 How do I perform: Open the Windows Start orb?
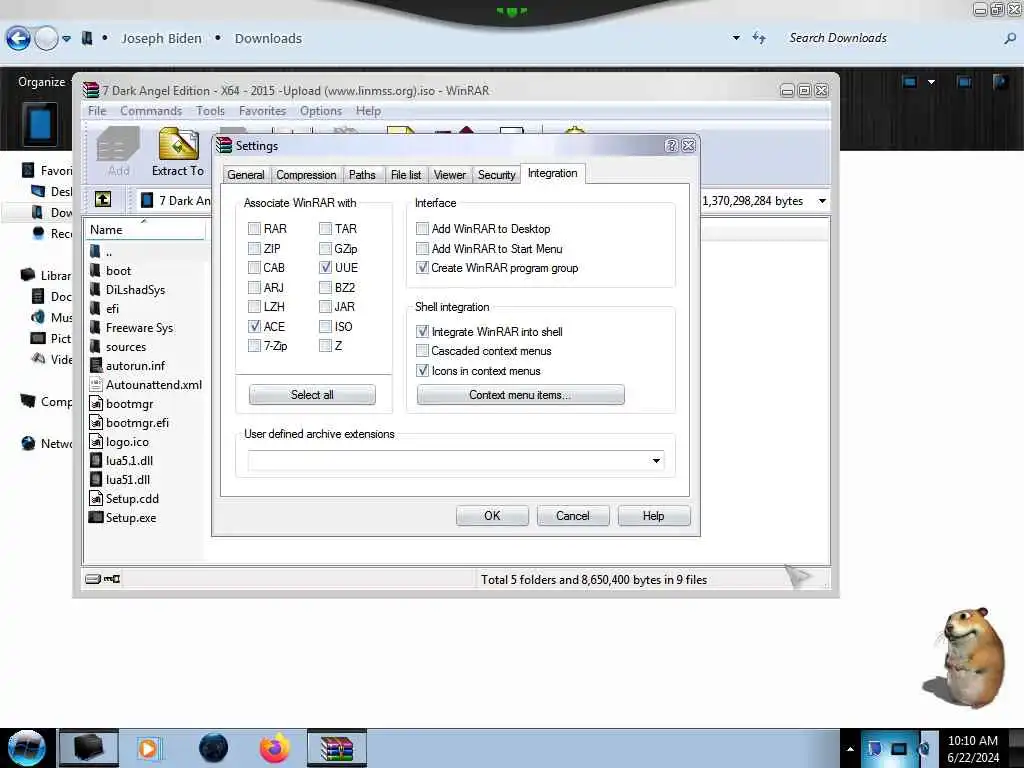pyautogui.click(x=27, y=748)
